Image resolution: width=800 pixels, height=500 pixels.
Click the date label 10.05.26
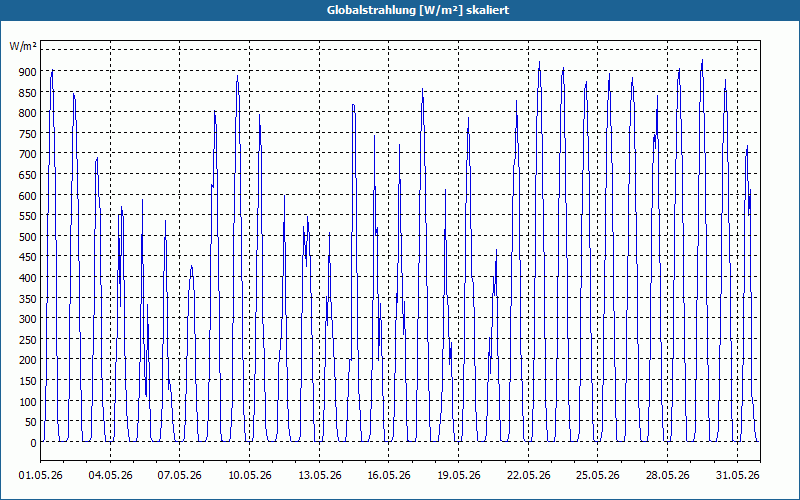click(x=249, y=476)
